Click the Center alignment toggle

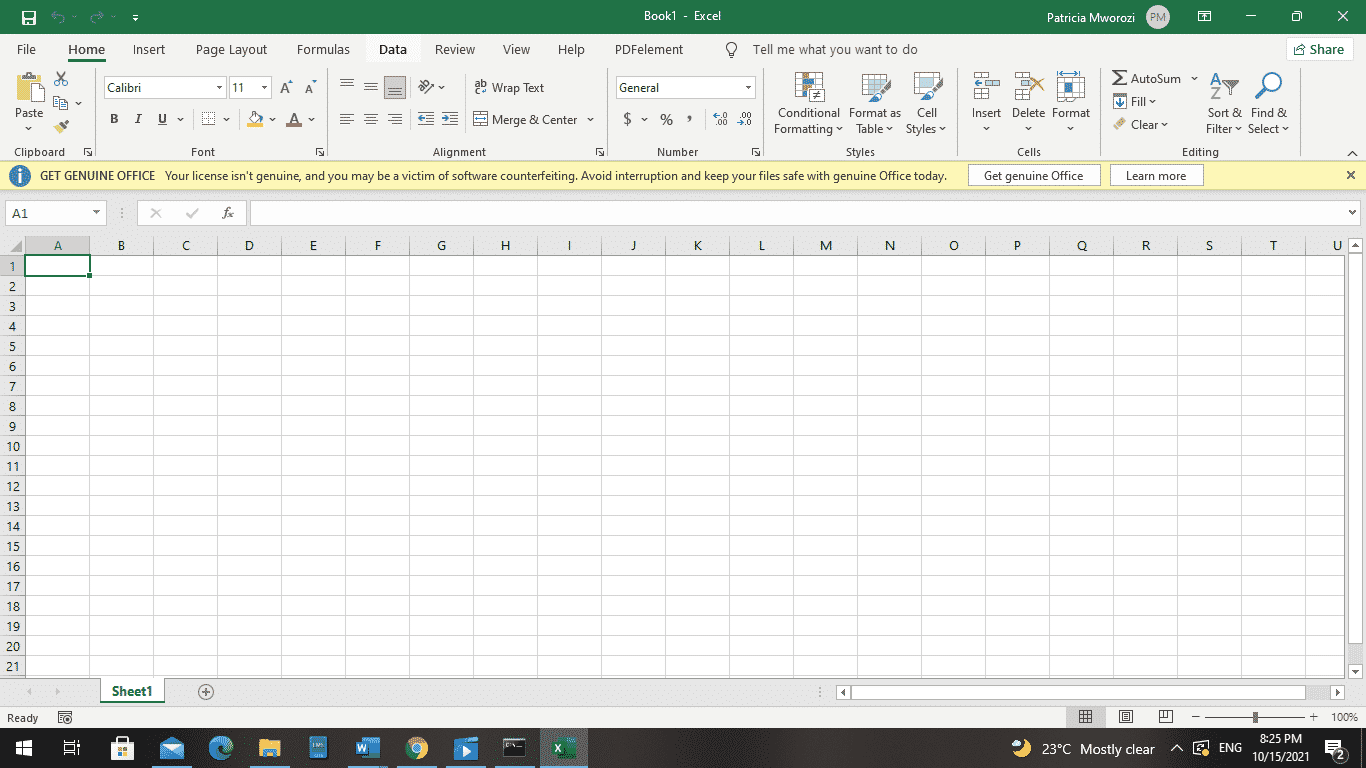point(370,119)
